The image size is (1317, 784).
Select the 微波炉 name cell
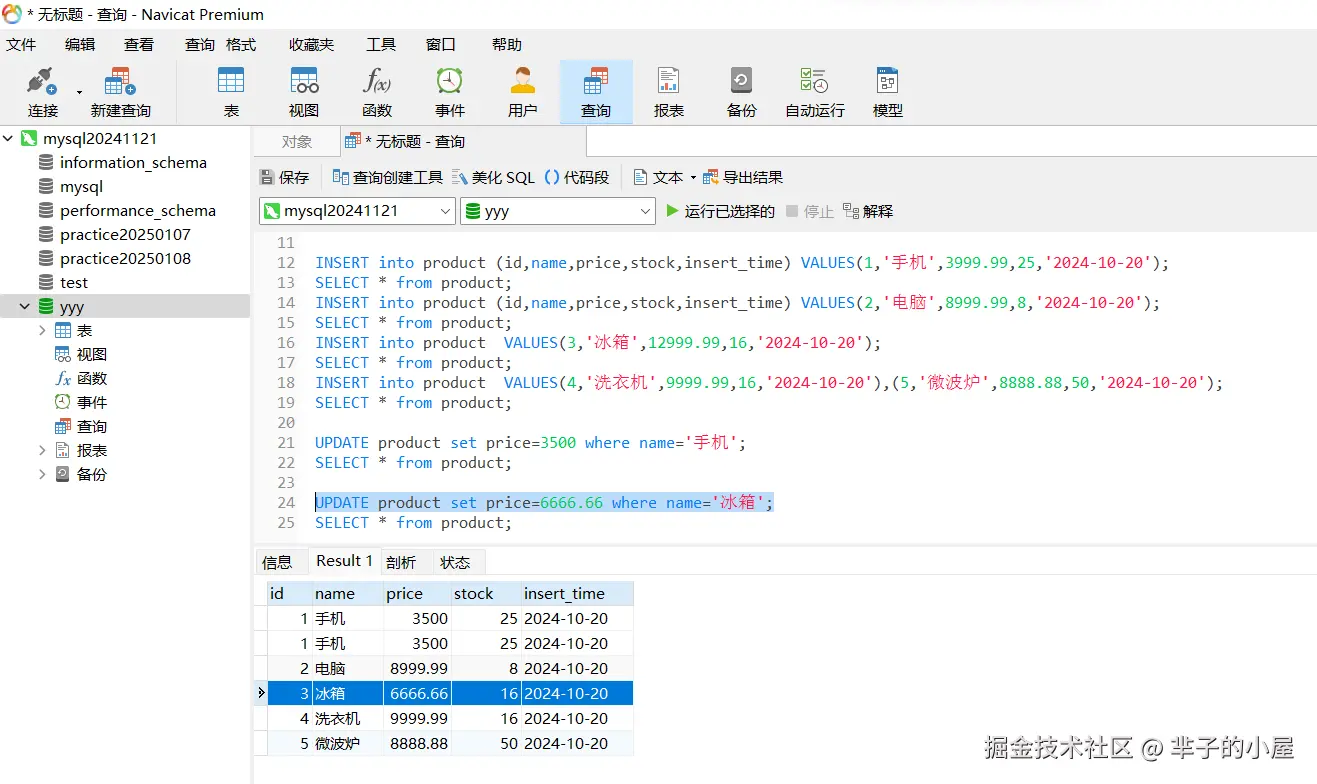tap(347, 743)
